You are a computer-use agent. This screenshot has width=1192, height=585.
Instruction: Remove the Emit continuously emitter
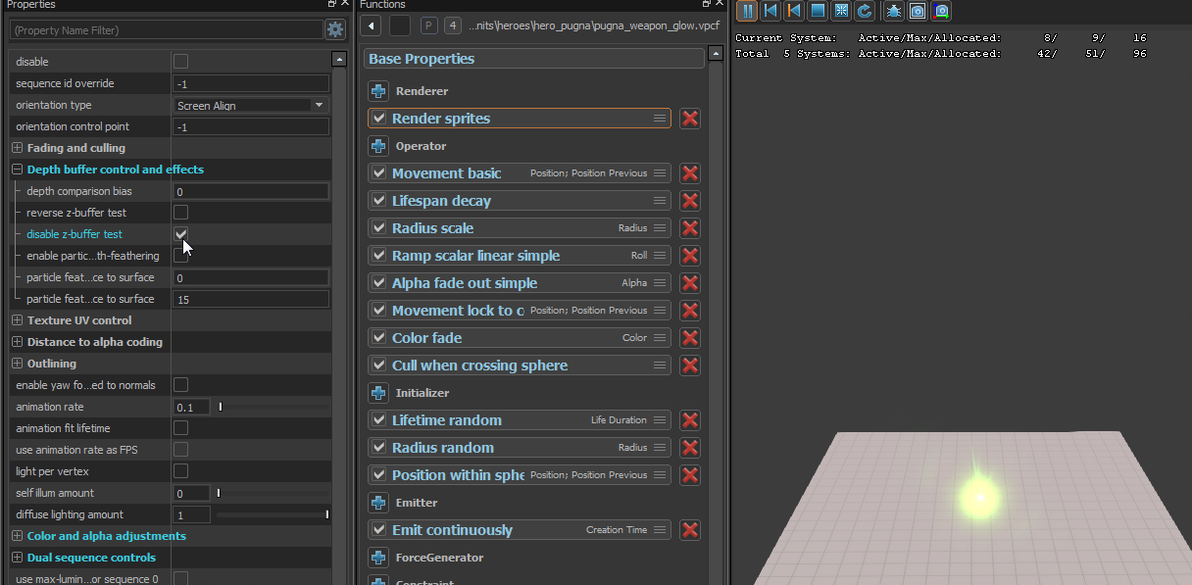click(689, 530)
